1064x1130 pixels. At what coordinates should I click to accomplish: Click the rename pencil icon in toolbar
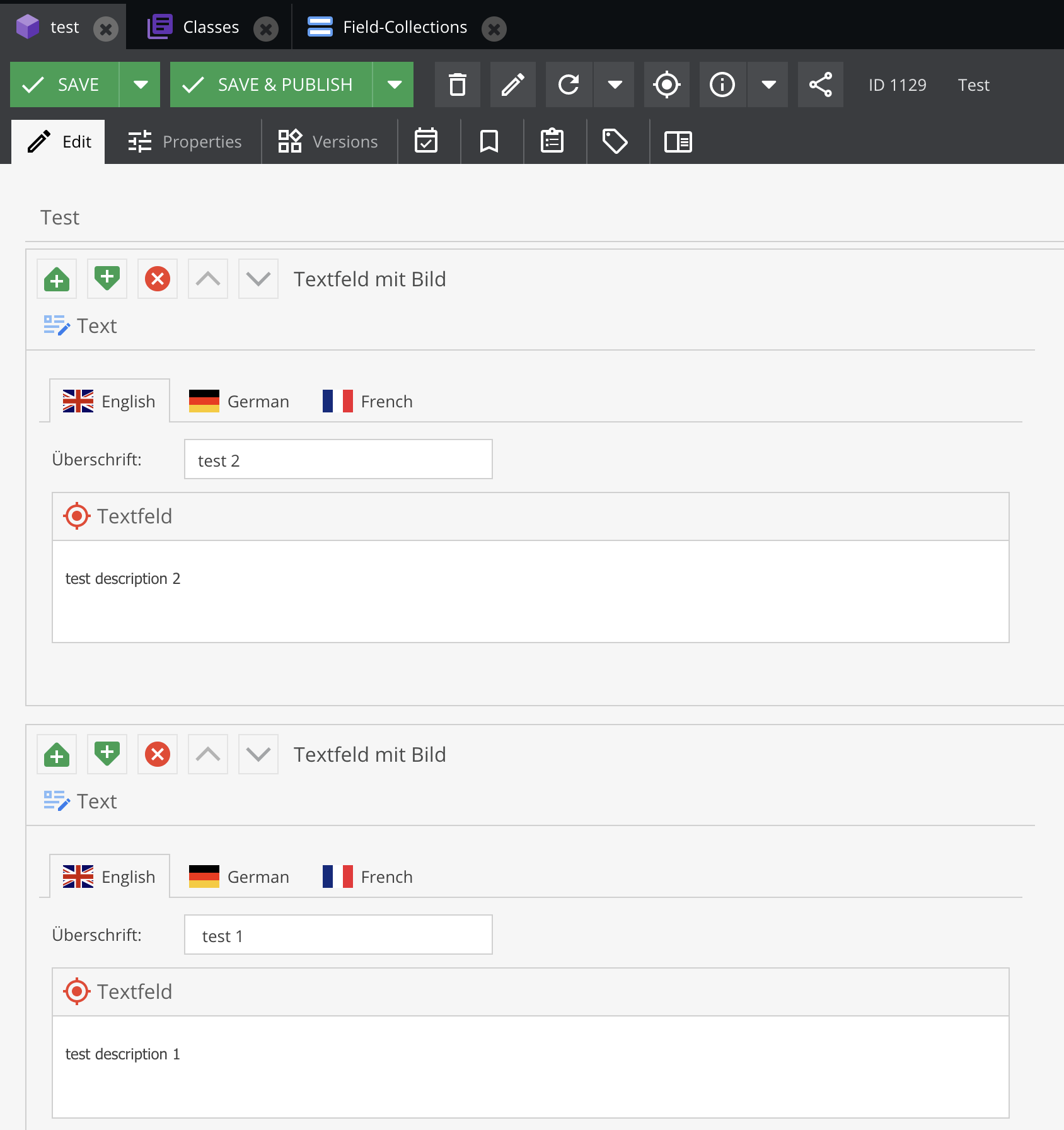[x=513, y=84]
